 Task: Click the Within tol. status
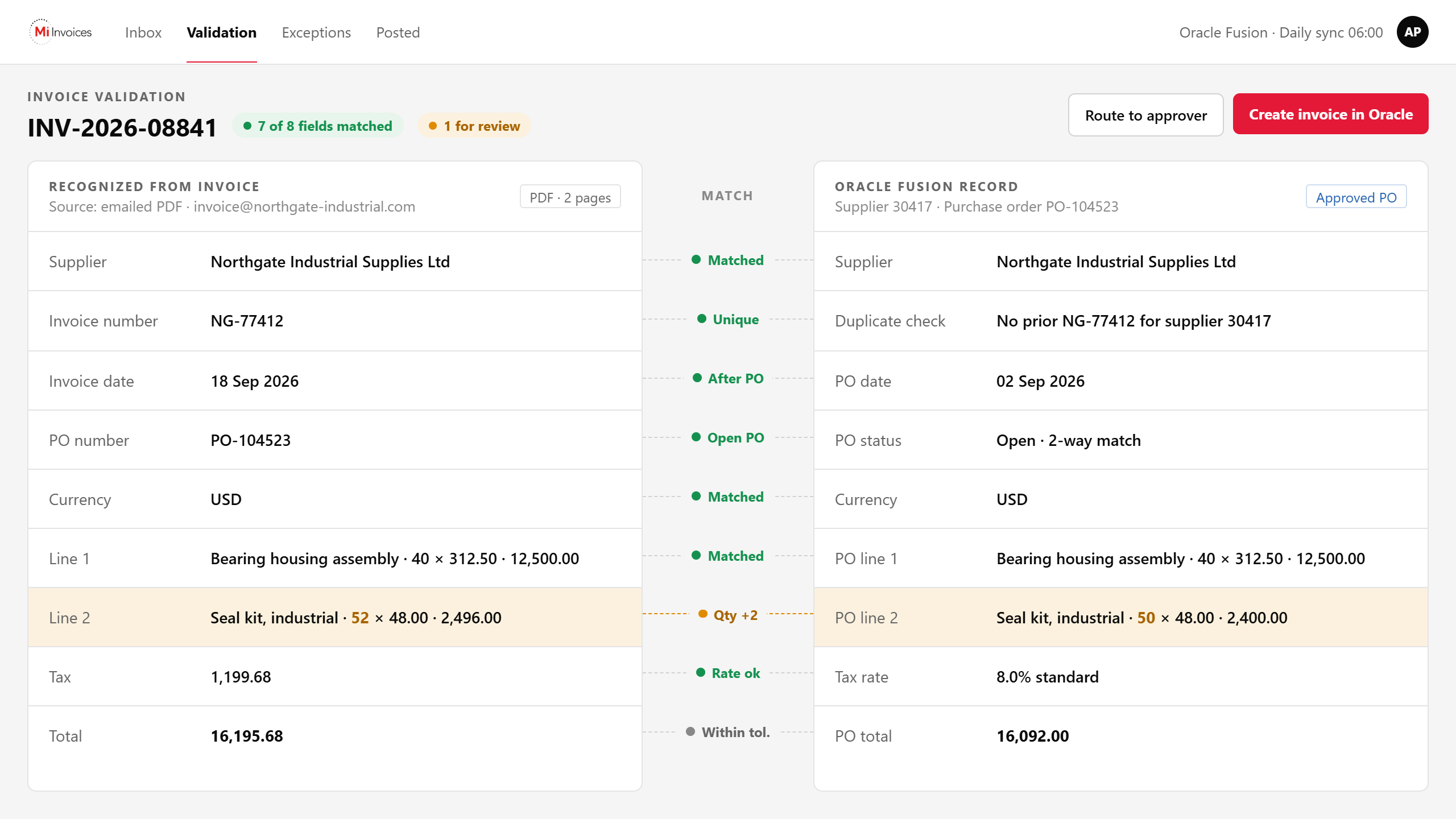pyautogui.click(x=728, y=733)
